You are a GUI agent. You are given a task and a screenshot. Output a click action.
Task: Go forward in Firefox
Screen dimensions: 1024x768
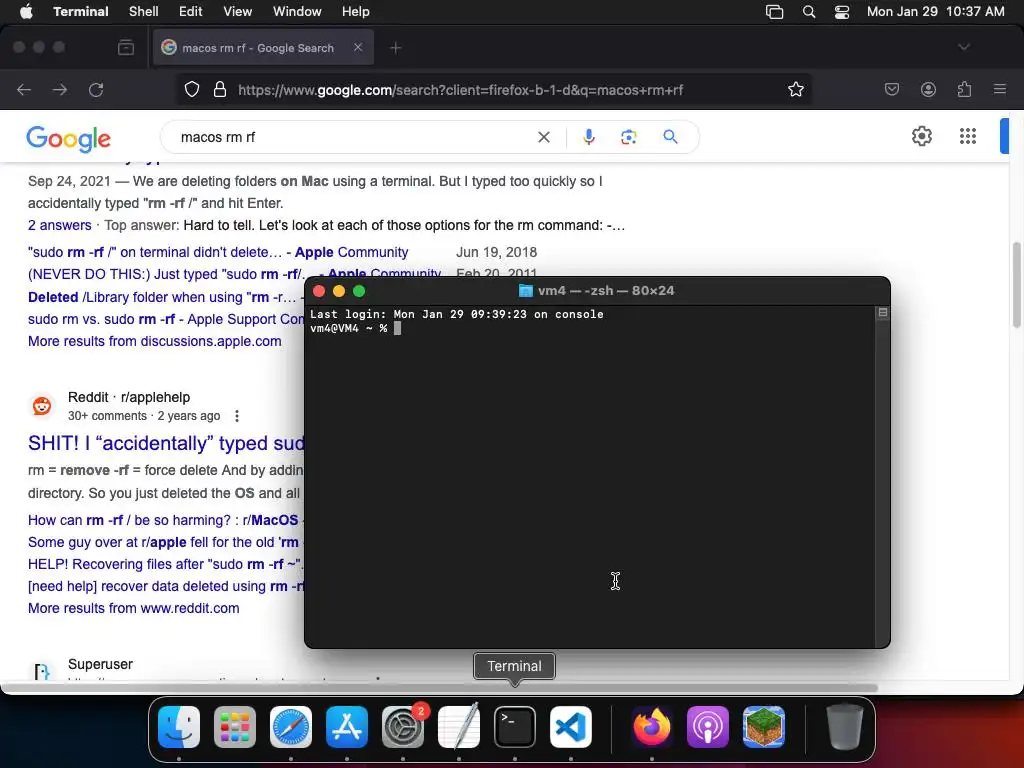[60, 89]
